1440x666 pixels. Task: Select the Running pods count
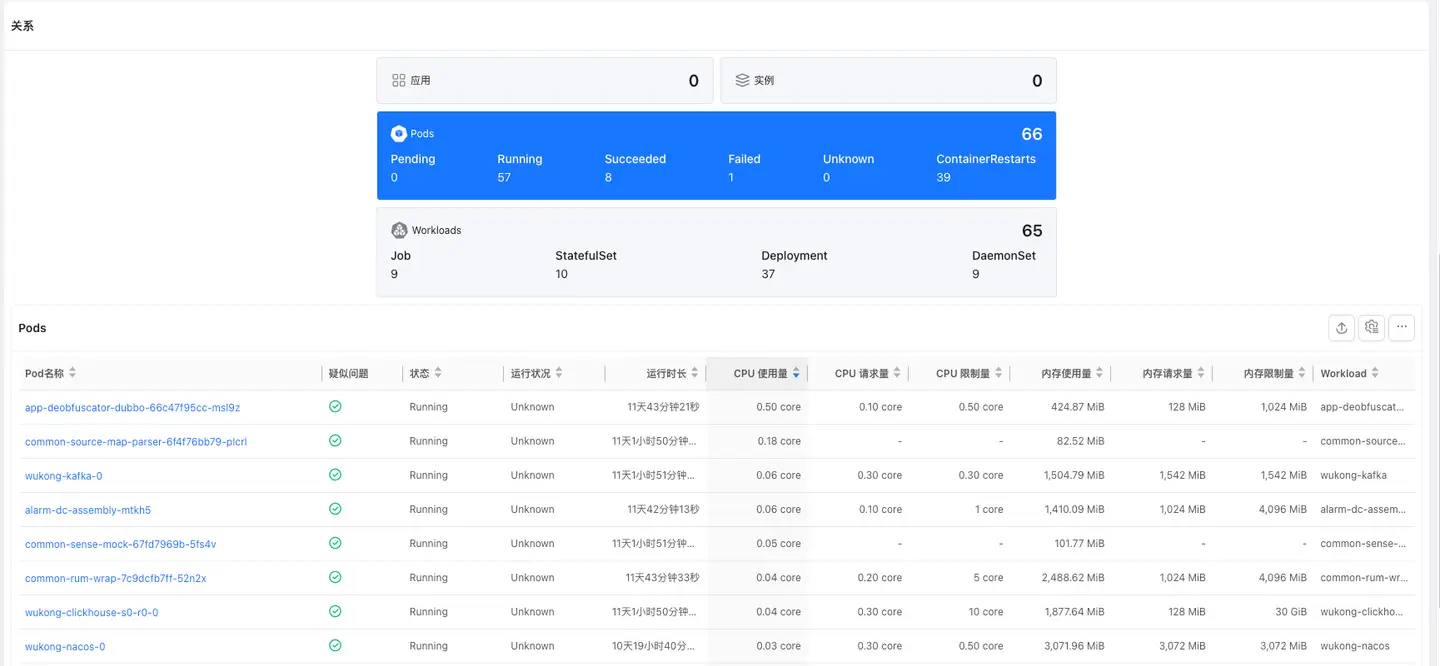click(x=504, y=177)
